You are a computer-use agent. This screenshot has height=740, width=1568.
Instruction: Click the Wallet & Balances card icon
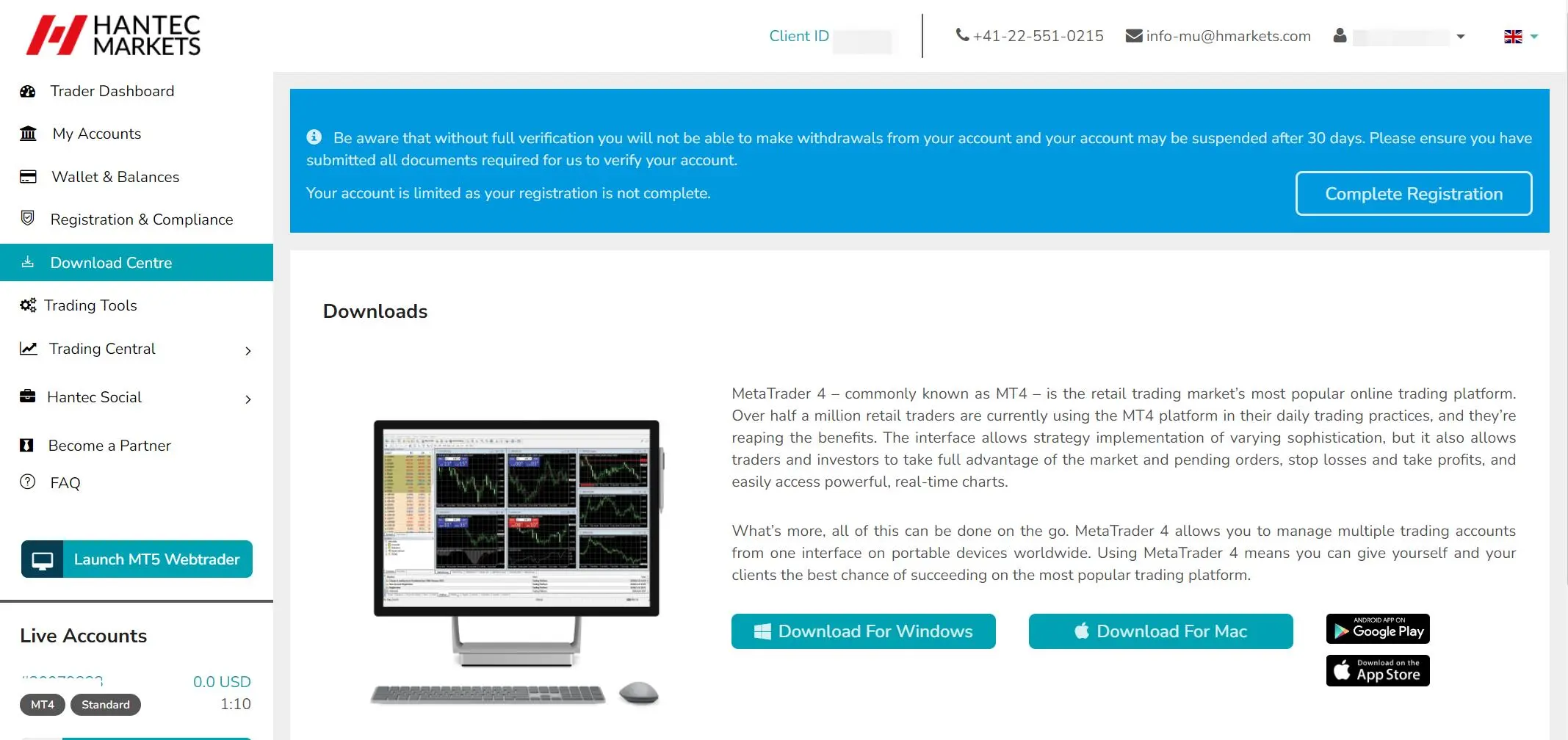[28, 177]
